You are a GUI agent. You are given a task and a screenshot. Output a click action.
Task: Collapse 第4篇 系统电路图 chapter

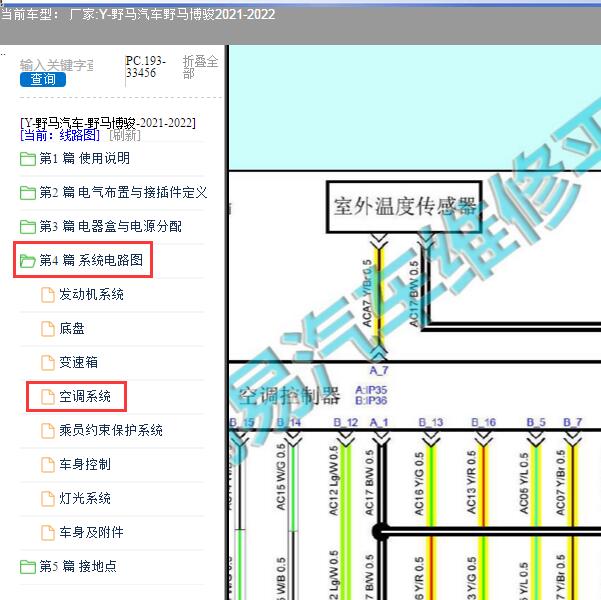[91, 260]
